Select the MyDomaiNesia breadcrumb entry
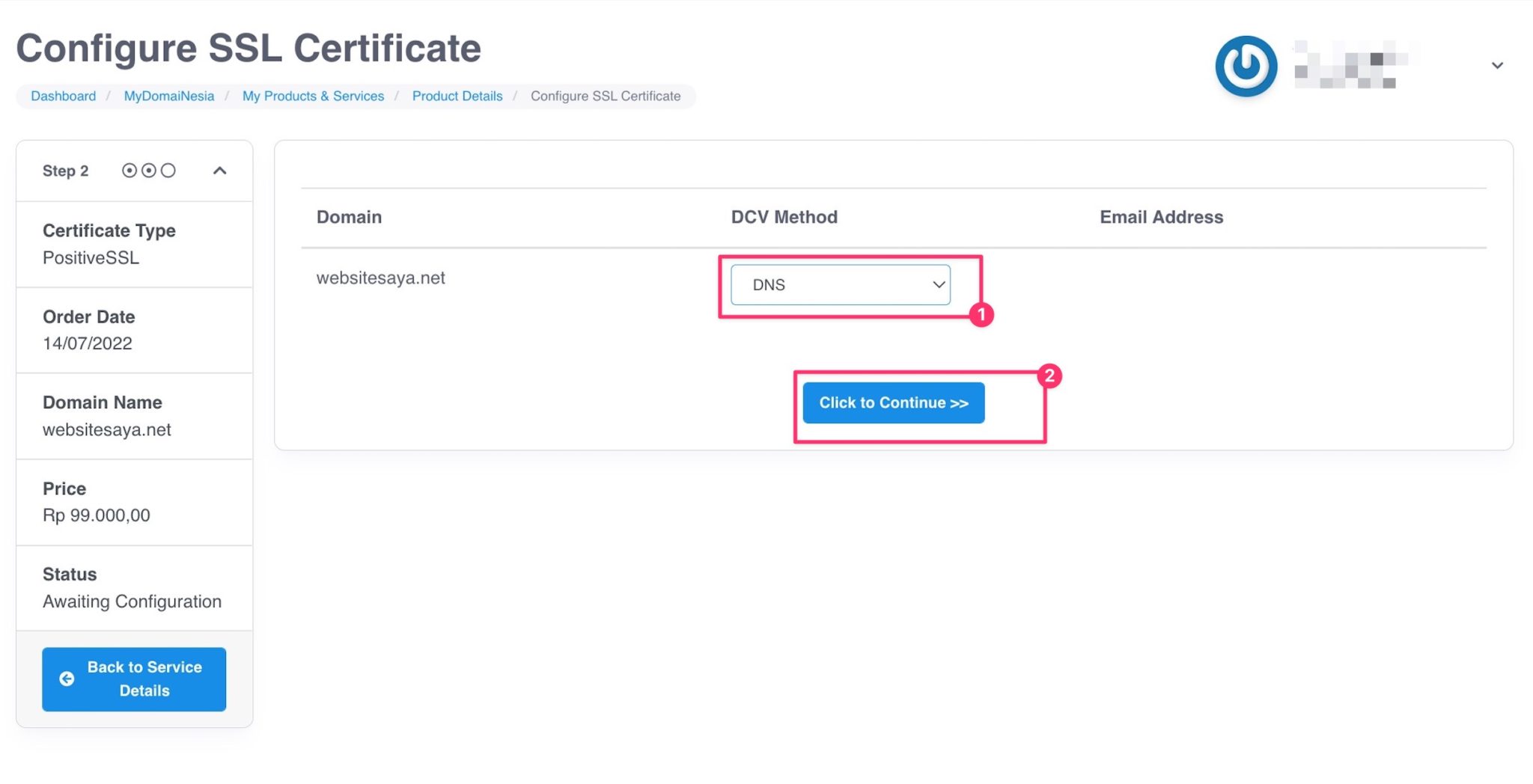The width and height of the screenshot is (1533, 784). point(168,96)
